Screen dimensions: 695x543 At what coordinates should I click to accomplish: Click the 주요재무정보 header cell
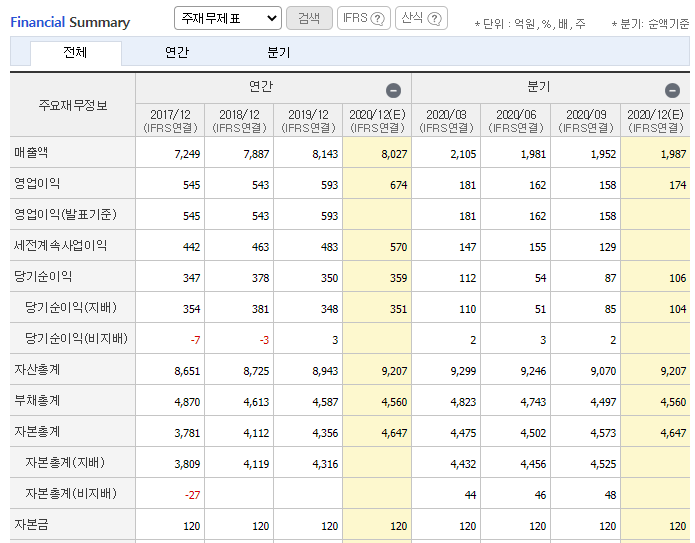pyautogui.click(x=73, y=105)
